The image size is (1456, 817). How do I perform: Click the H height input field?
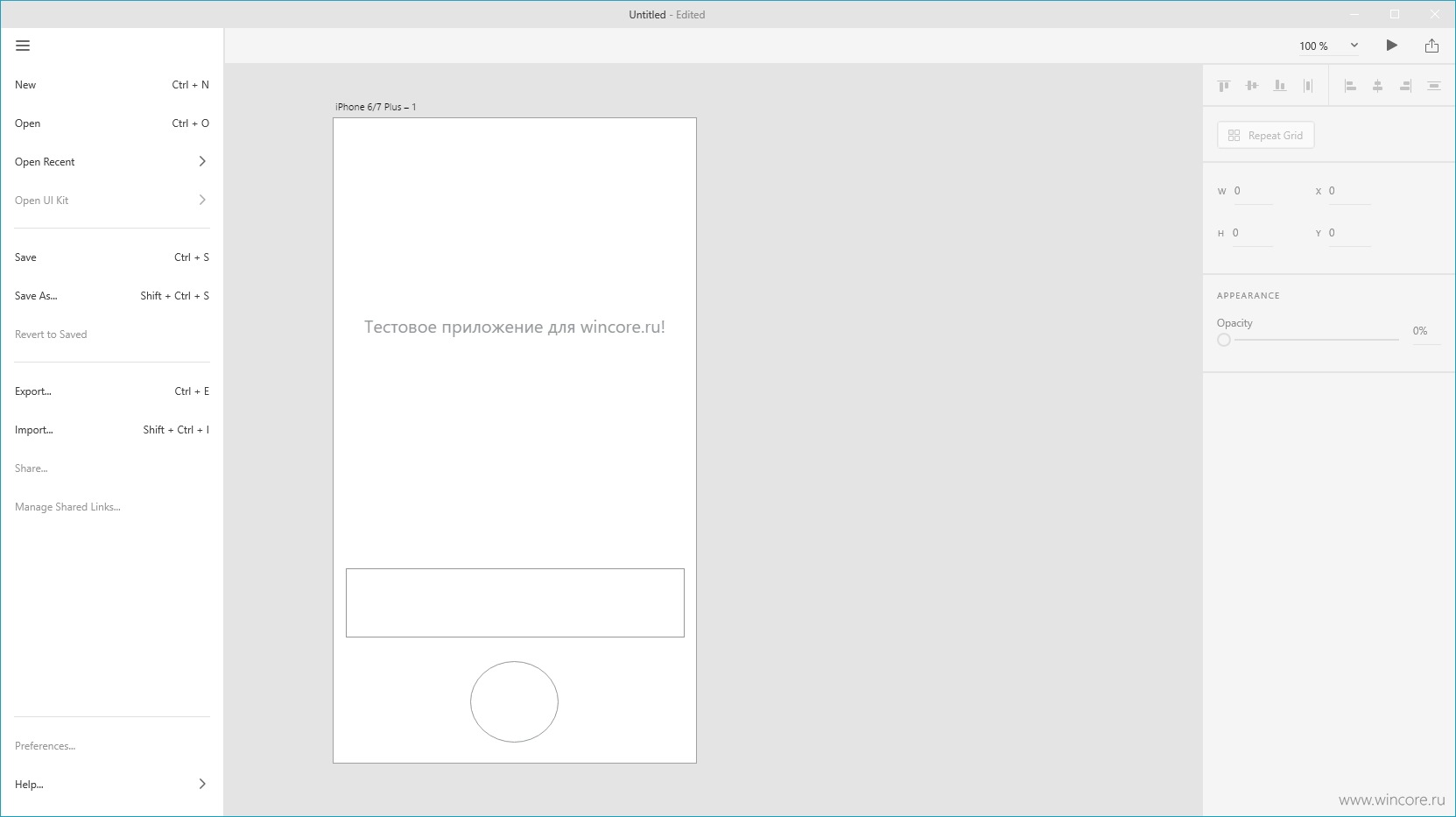[x=1252, y=233]
